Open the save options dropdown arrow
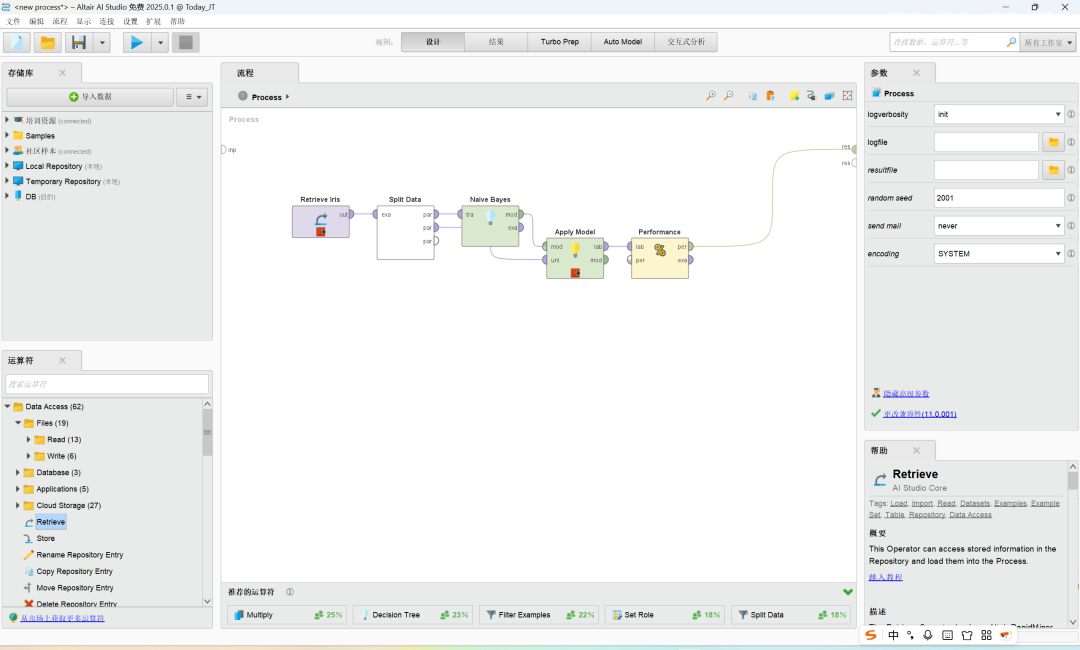 click(x=102, y=43)
